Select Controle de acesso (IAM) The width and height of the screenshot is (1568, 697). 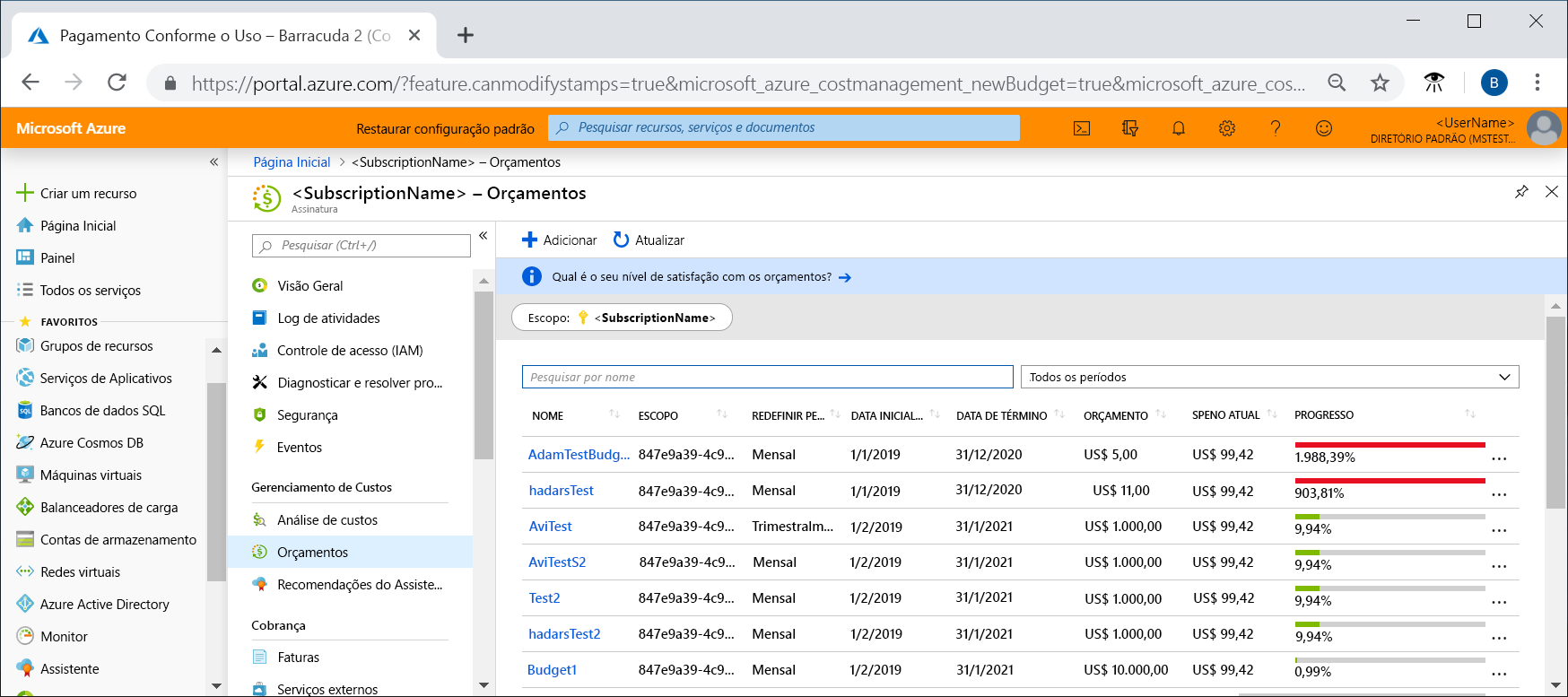(350, 350)
